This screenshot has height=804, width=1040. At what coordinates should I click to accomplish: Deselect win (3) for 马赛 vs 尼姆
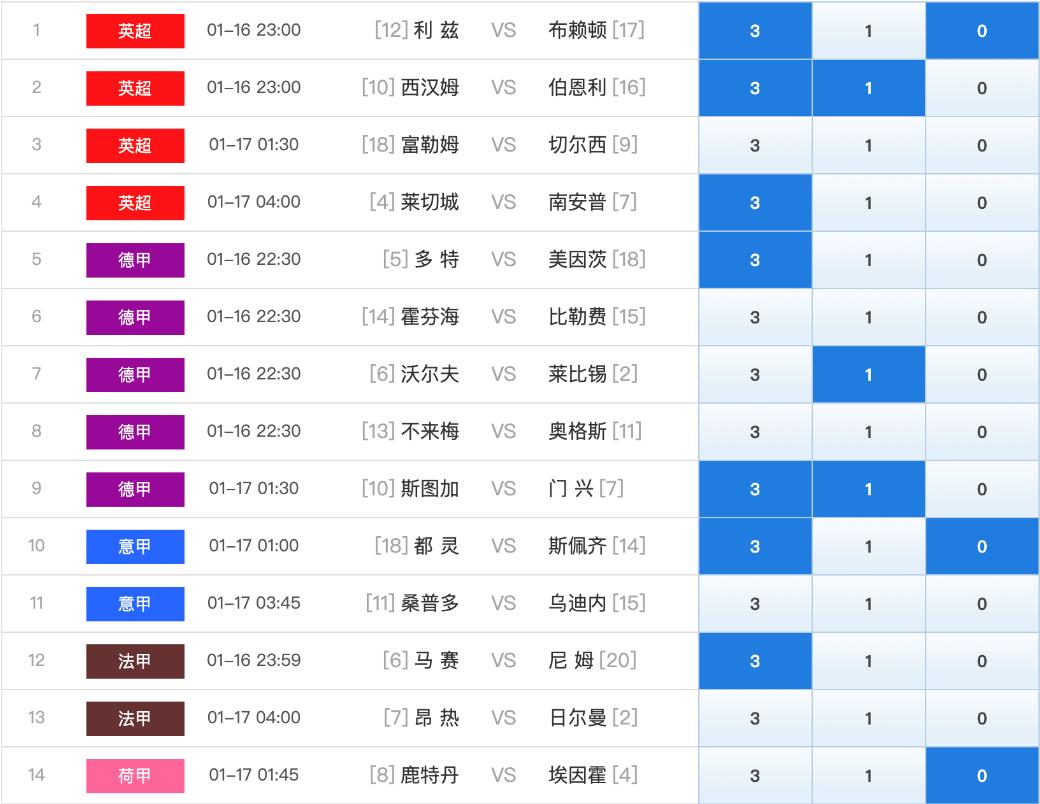coord(755,661)
